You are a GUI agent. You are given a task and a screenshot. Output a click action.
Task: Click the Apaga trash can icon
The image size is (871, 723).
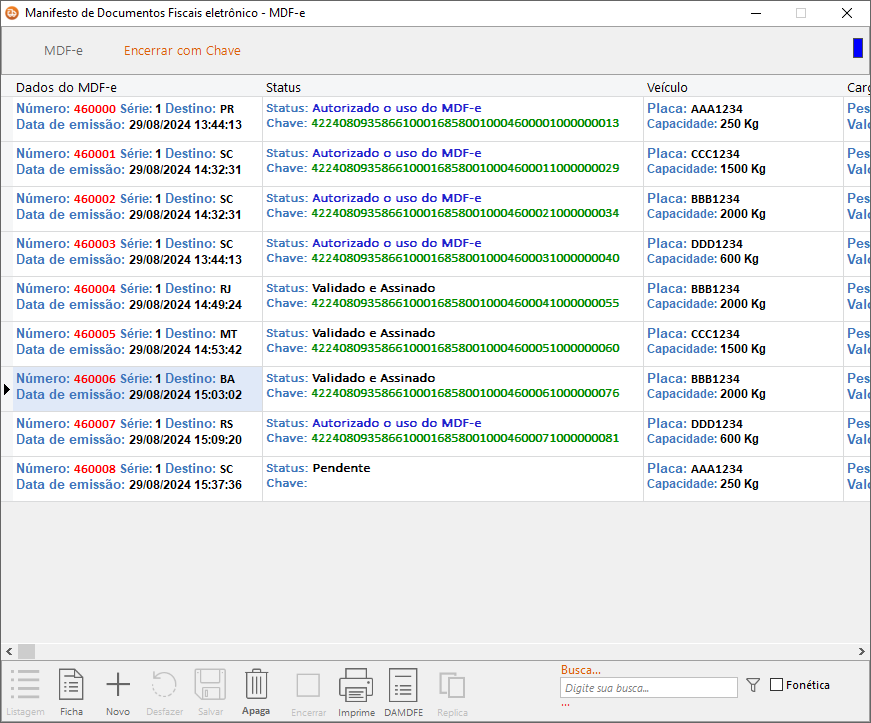coord(256,686)
